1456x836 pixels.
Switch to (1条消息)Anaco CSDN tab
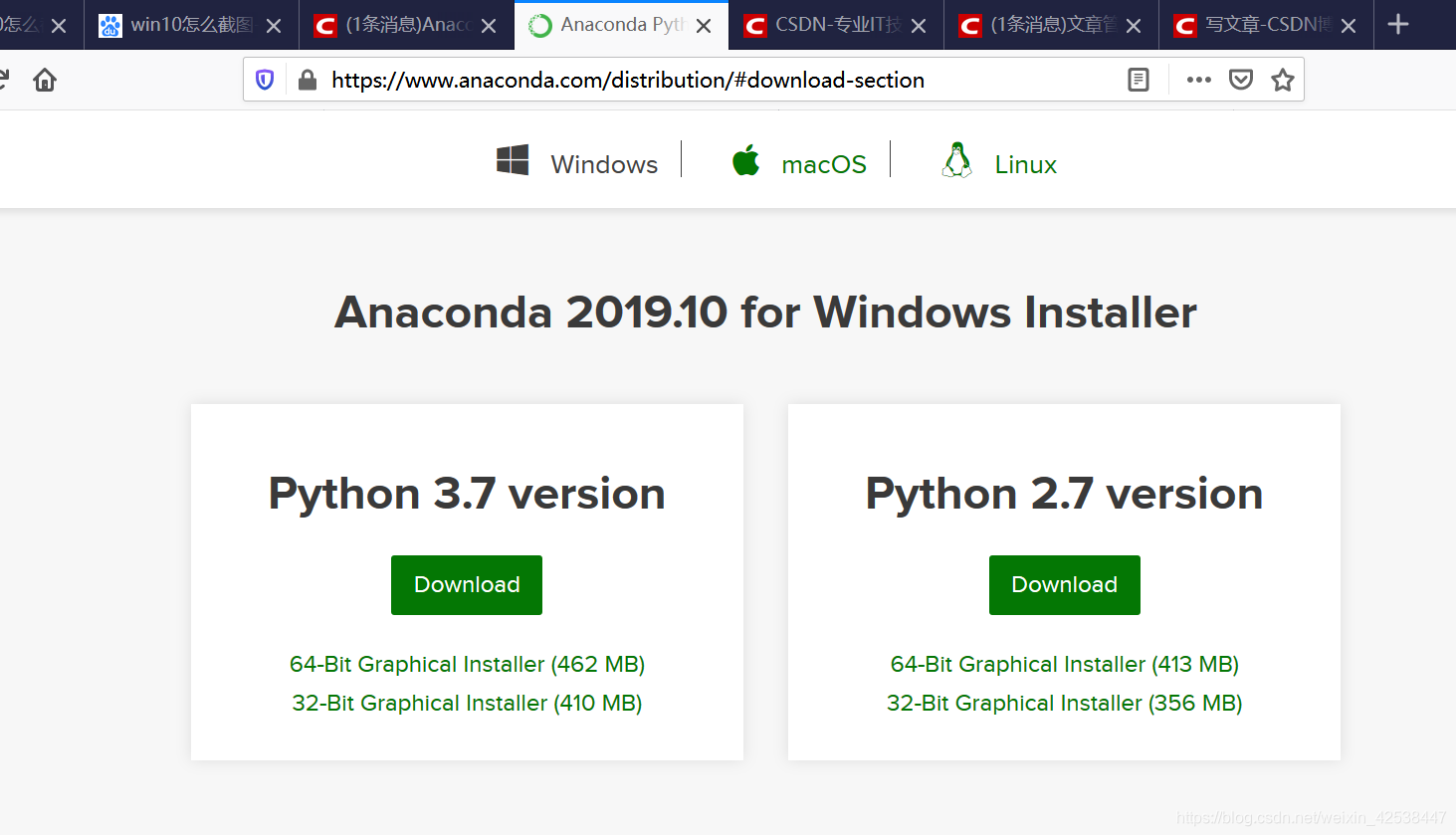pyautogui.click(x=406, y=25)
